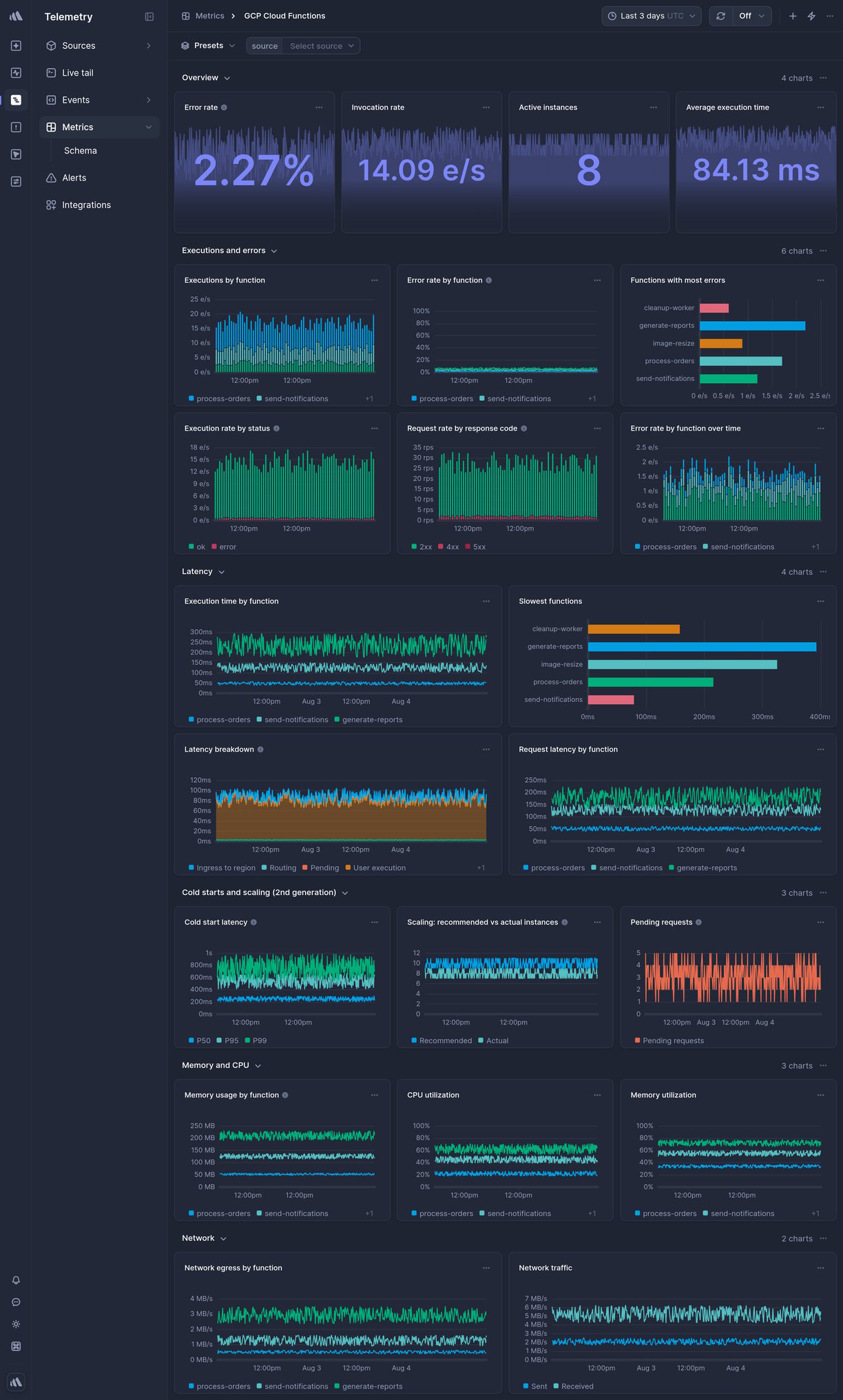Click Execution rate by status info icon

pyautogui.click(x=277, y=429)
